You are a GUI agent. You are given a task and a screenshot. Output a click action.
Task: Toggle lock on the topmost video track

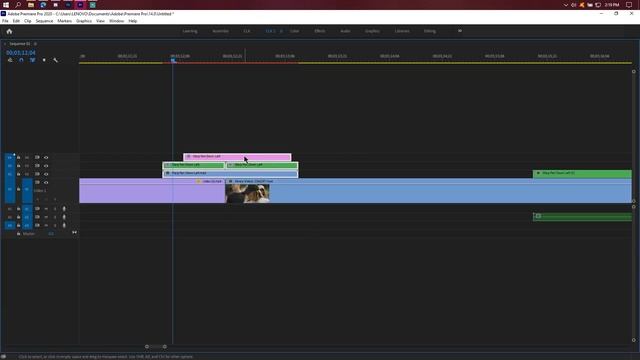coord(18,158)
